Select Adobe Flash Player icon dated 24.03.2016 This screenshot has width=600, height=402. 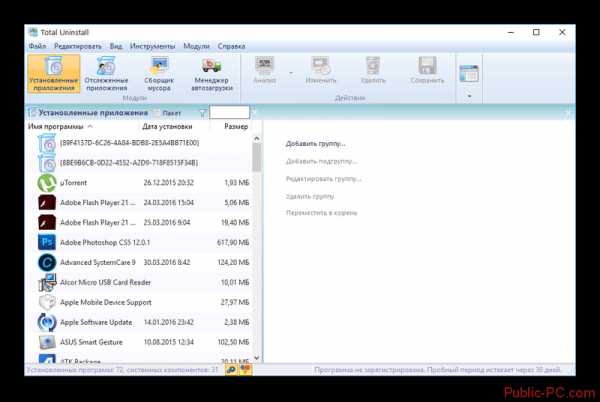coord(47,203)
